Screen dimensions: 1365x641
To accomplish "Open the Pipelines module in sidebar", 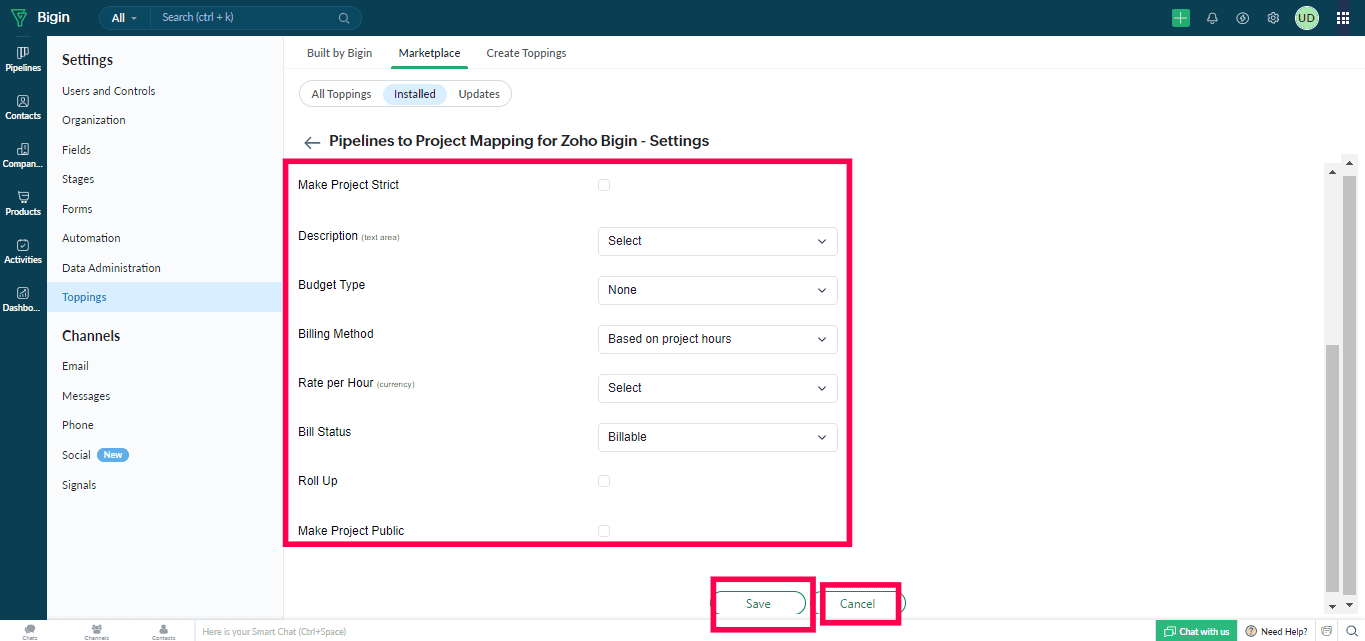I will click(x=23, y=59).
